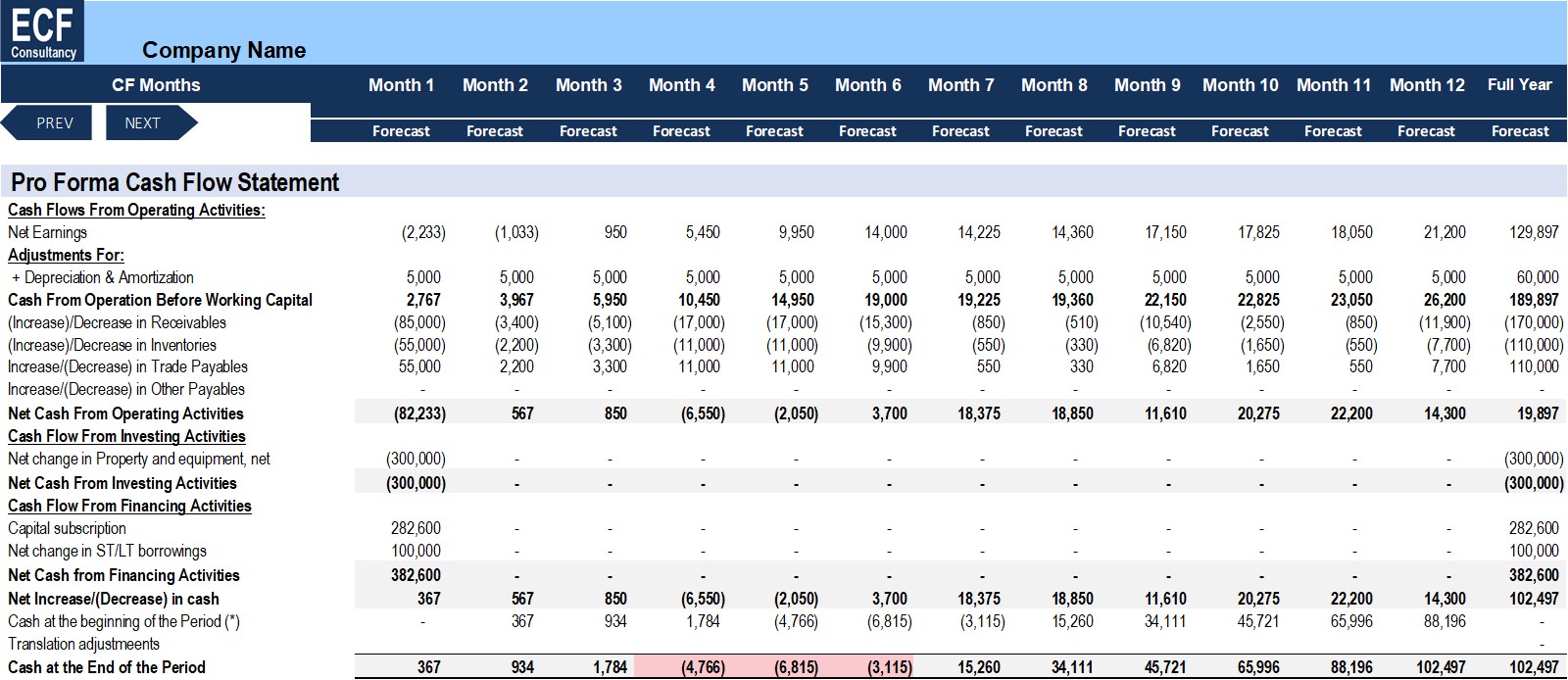Select Net Cash From Investing Activities label
The height and width of the screenshot is (680, 1568).
[122, 483]
